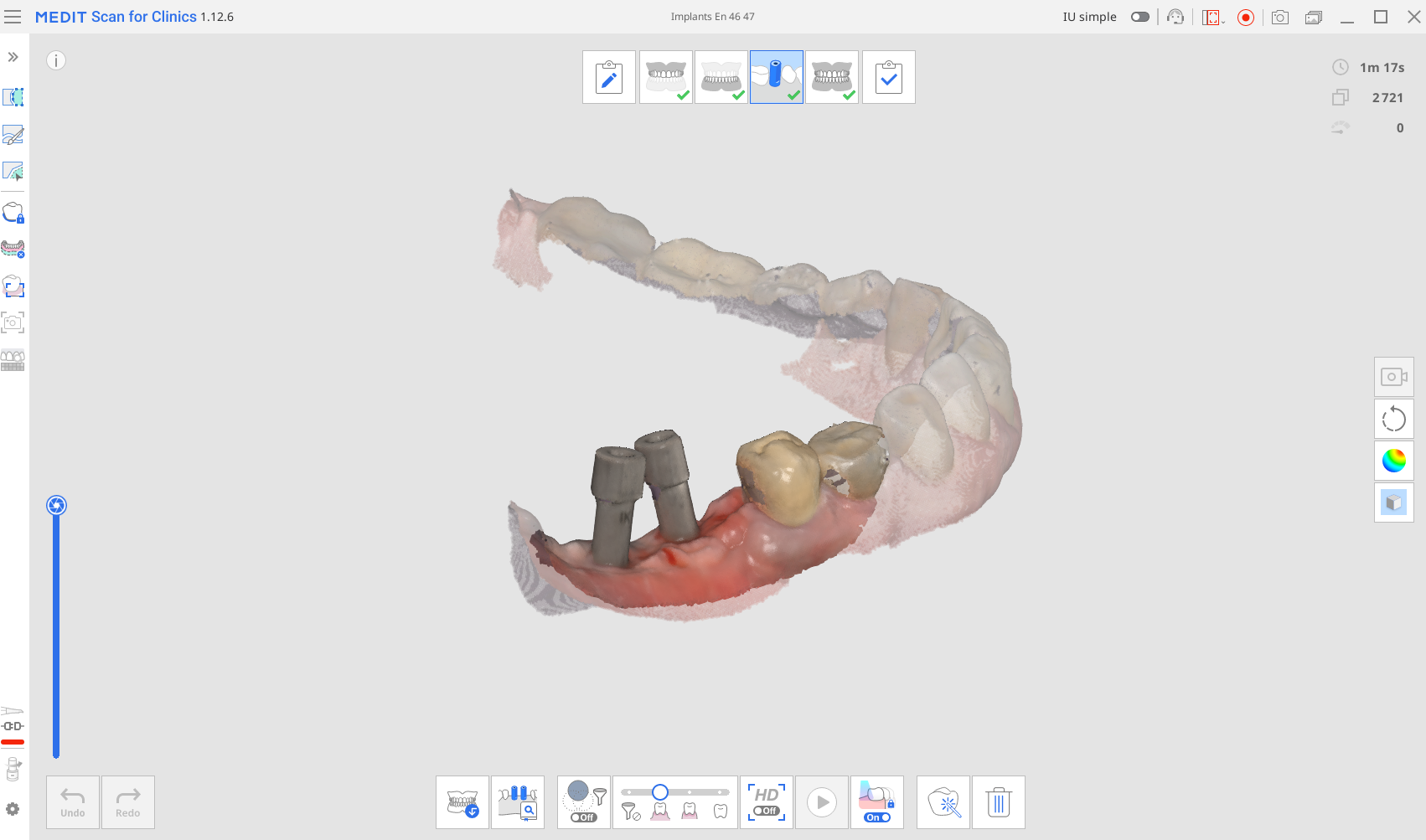Open the import scan data tool
Image resolution: width=1426 pixels, height=840 pixels.
pyautogui.click(x=462, y=802)
